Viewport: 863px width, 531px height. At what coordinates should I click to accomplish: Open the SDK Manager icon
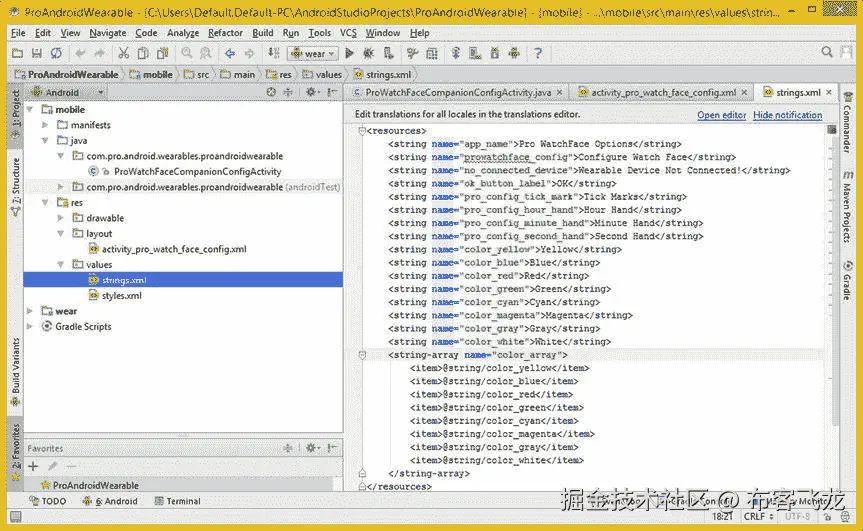tap(495, 53)
